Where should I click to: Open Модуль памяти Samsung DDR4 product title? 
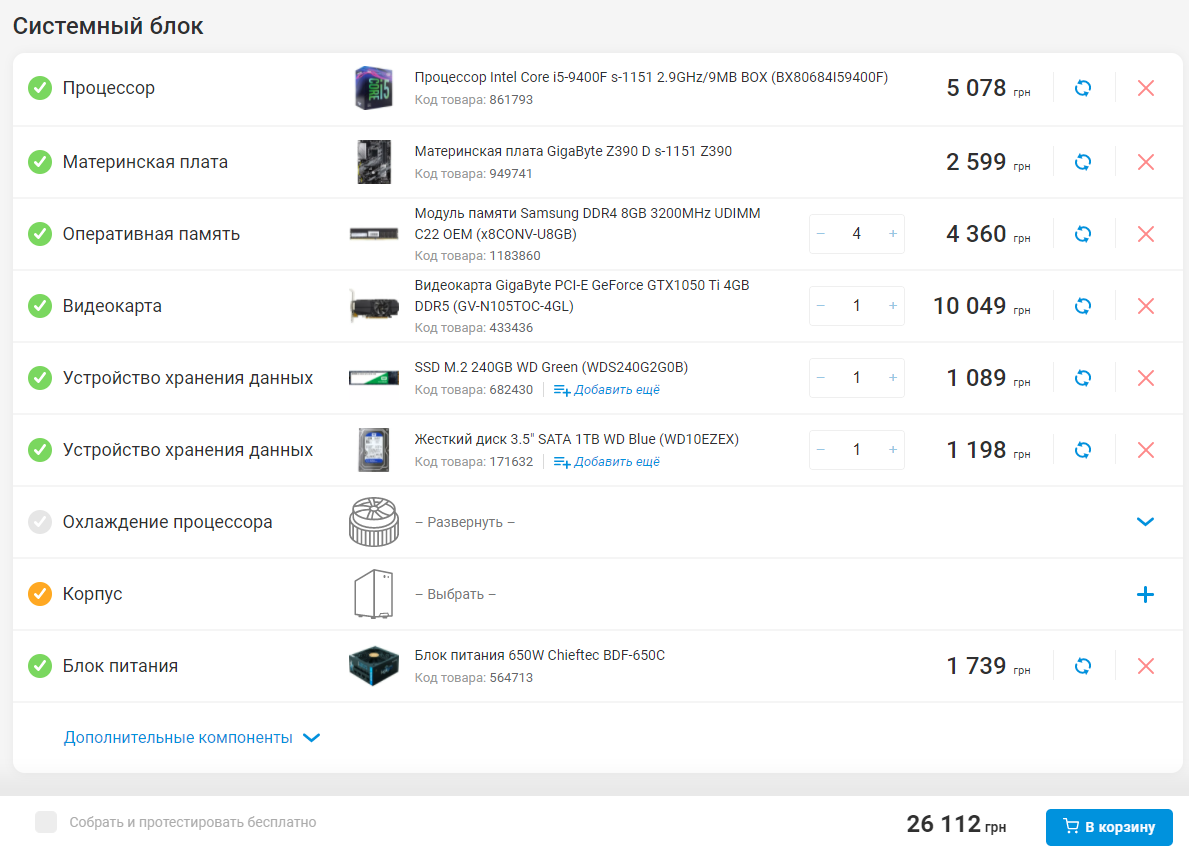[587, 224]
